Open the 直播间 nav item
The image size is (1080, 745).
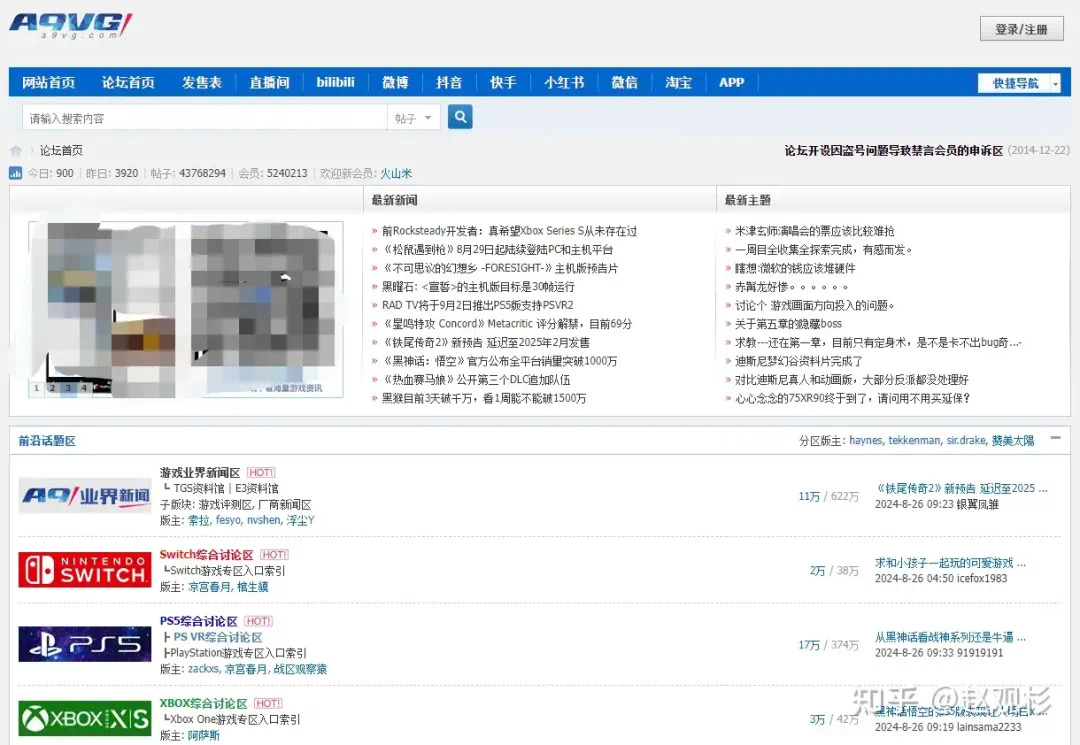click(269, 83)
